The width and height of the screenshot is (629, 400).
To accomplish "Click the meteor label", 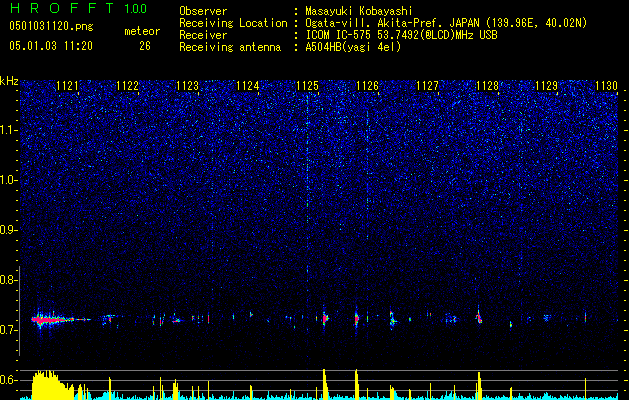I will pos(142,31).
